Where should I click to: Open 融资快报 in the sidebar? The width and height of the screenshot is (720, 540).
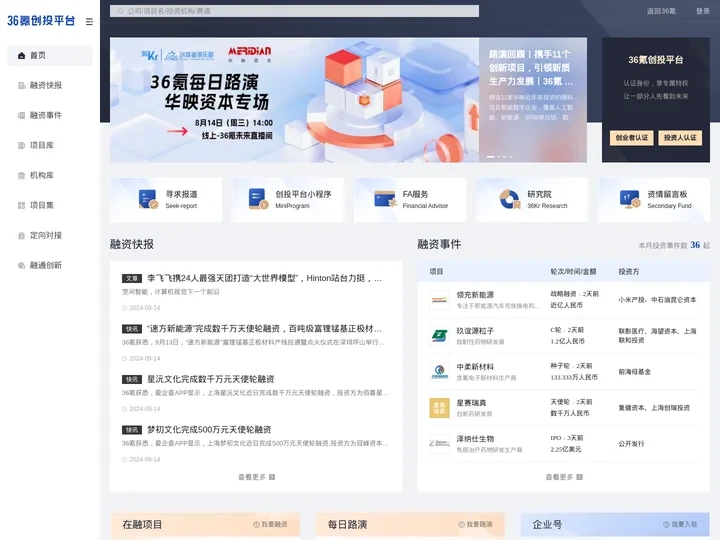tap(45, 85)
